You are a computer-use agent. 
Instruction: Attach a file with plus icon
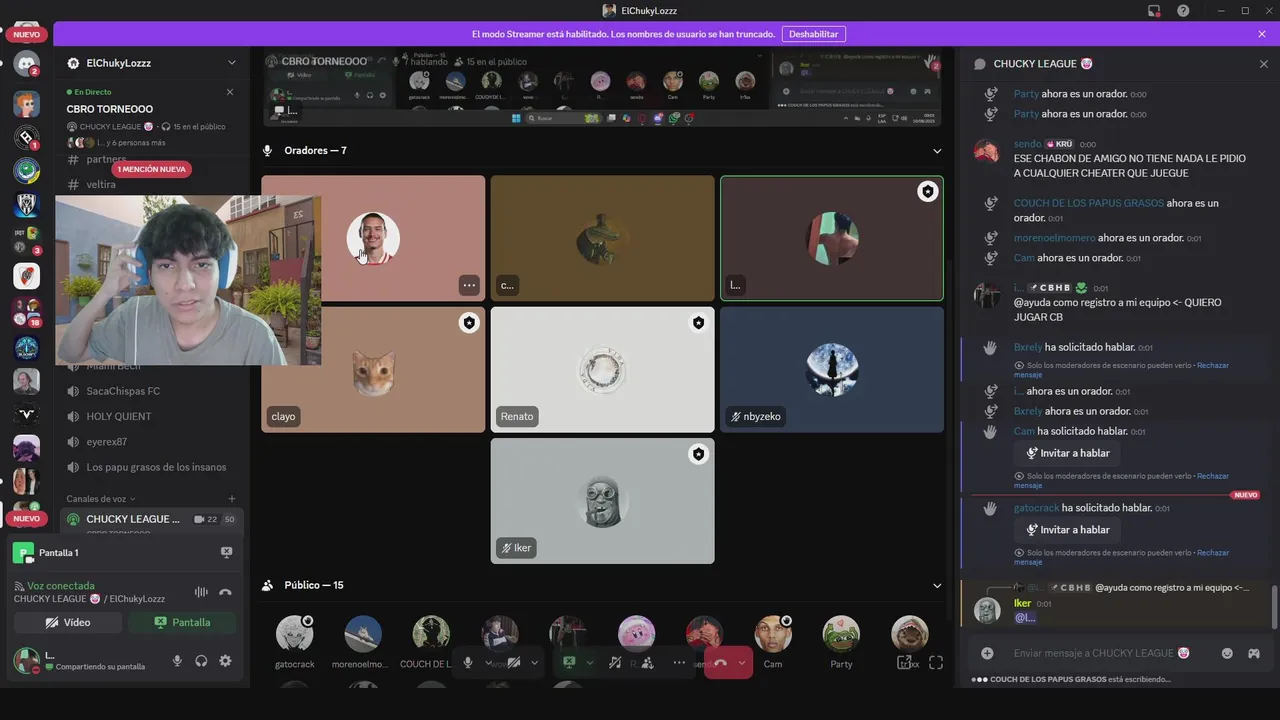[987, 653]
